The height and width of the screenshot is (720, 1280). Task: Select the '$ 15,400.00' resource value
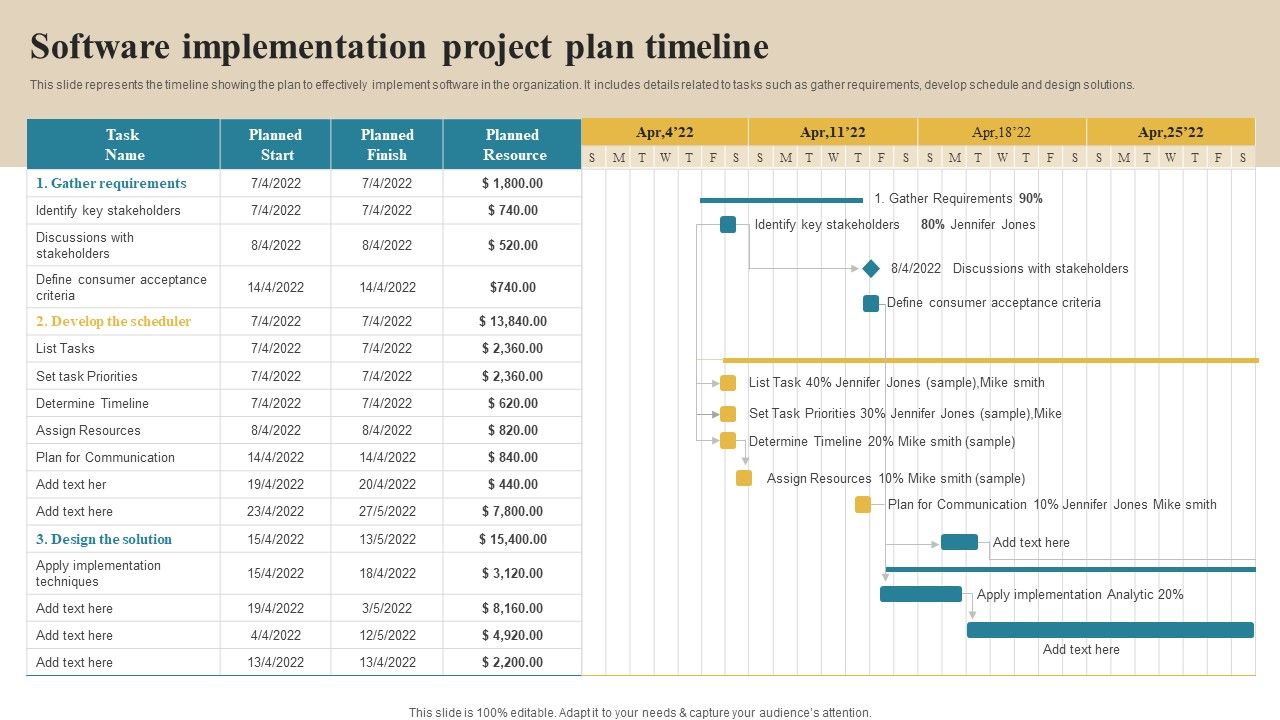coord(513,539)
